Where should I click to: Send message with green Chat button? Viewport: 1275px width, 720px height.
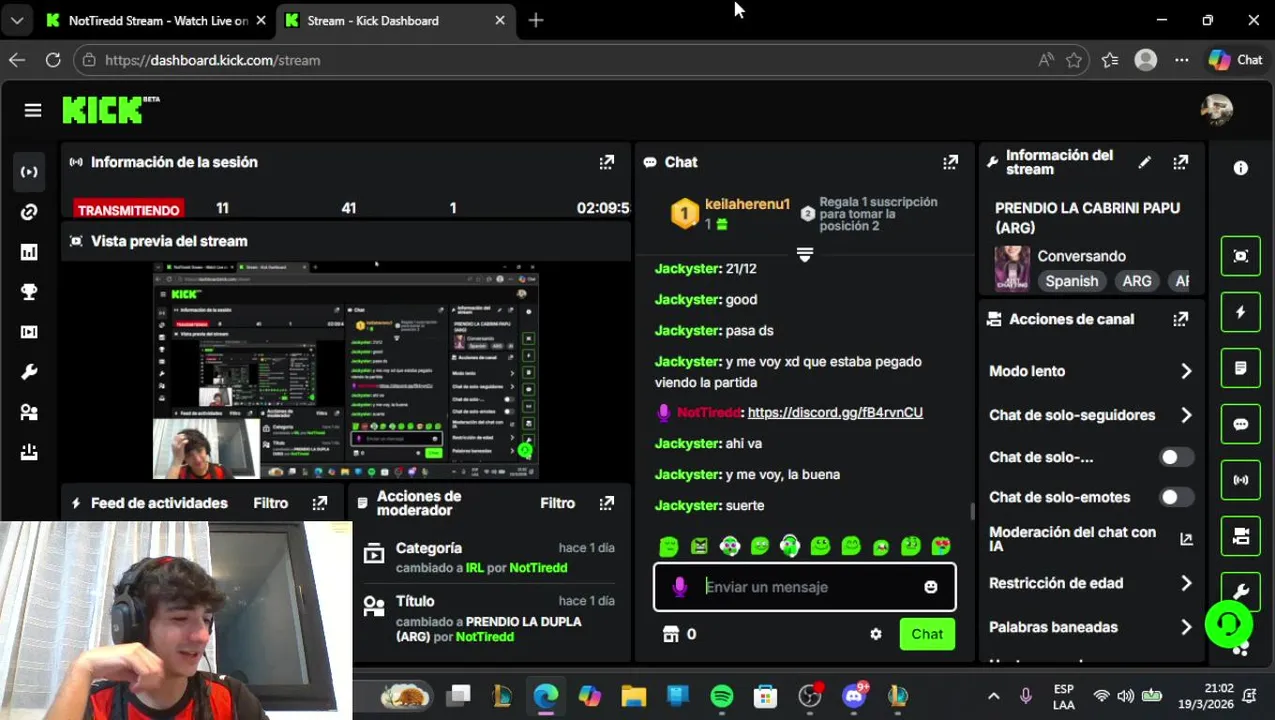click(x=927, y=634)
